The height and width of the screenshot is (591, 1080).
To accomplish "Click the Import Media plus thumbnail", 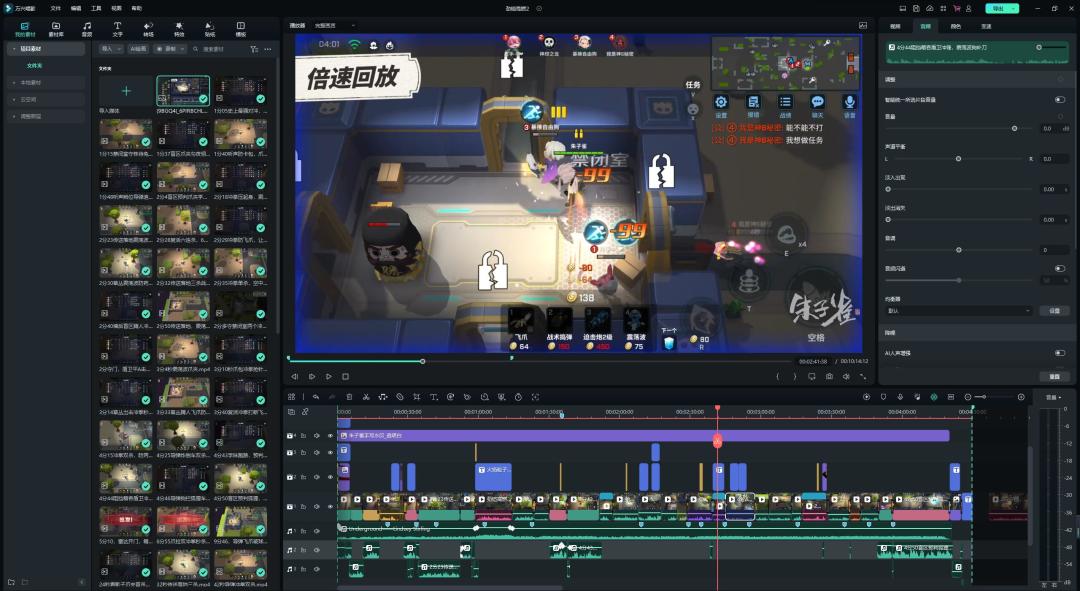I will [x=125, y=91].
